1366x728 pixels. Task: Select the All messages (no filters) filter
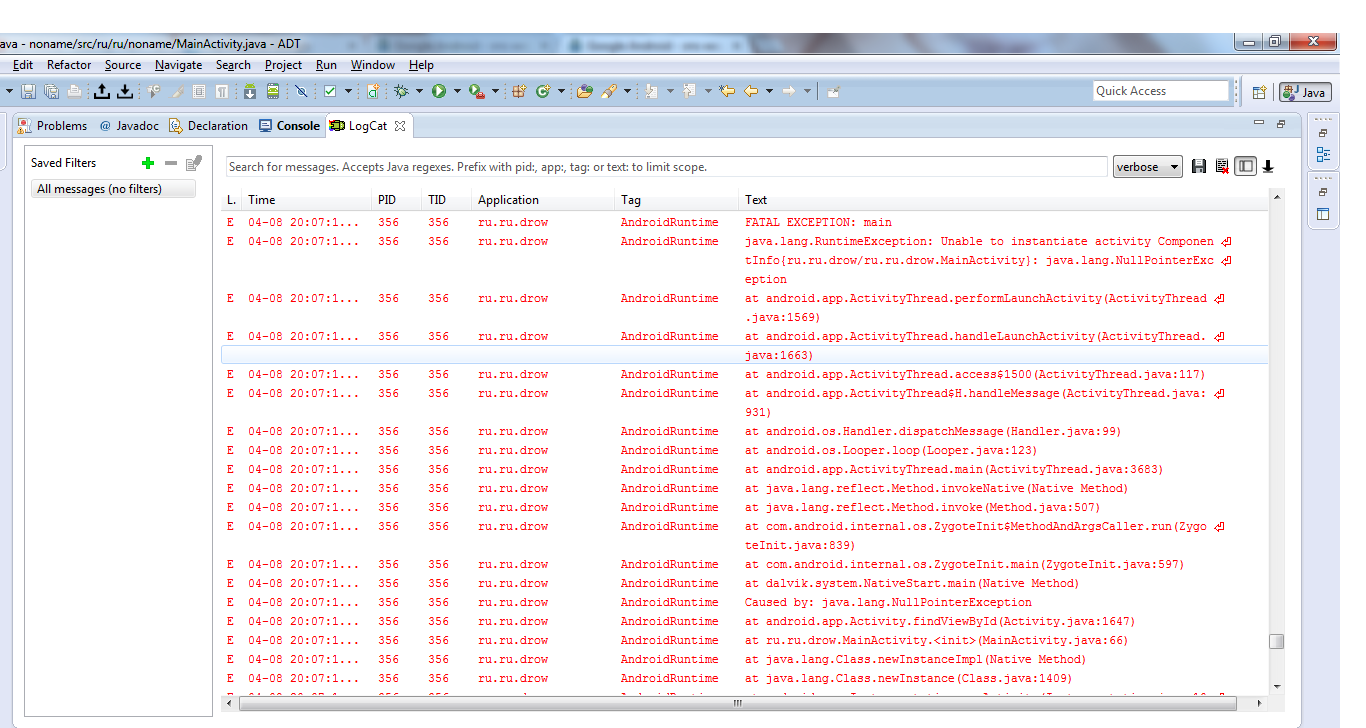click(x=113, y=189)
